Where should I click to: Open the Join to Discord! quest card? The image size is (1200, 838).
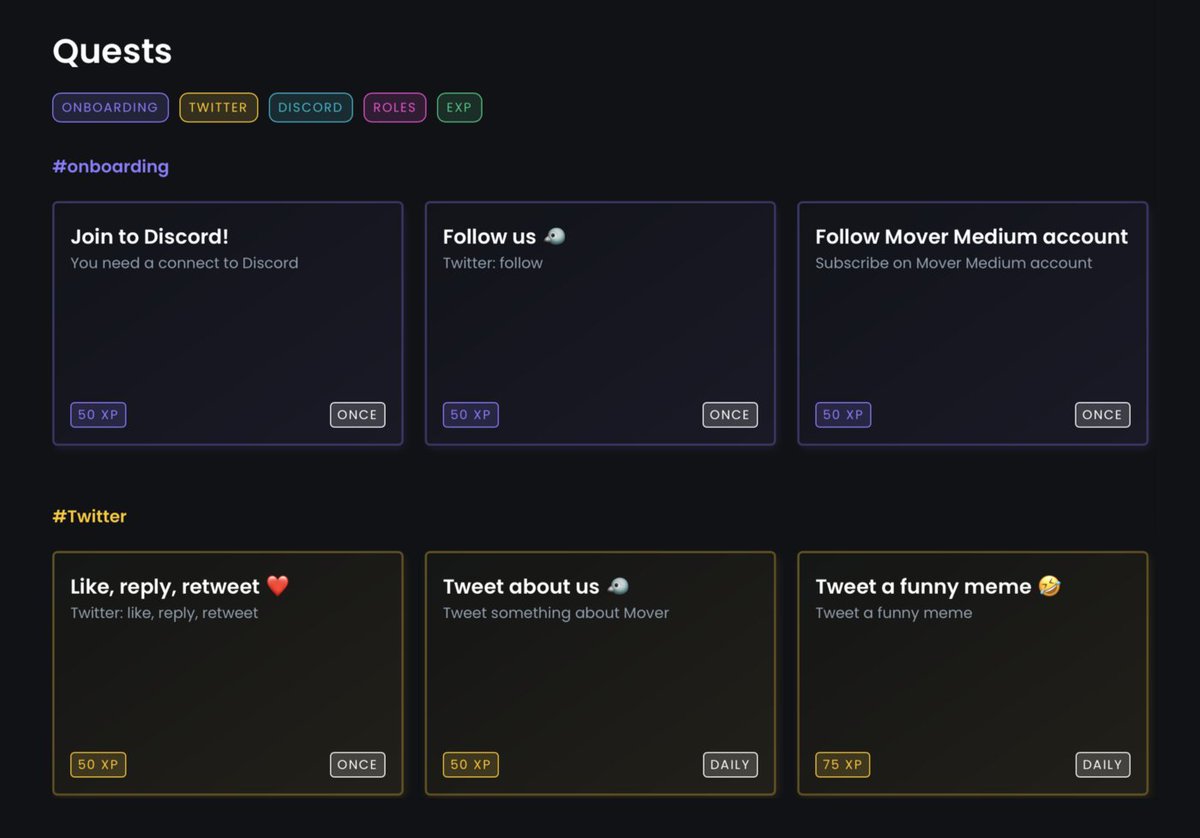[x=228, y=323]
